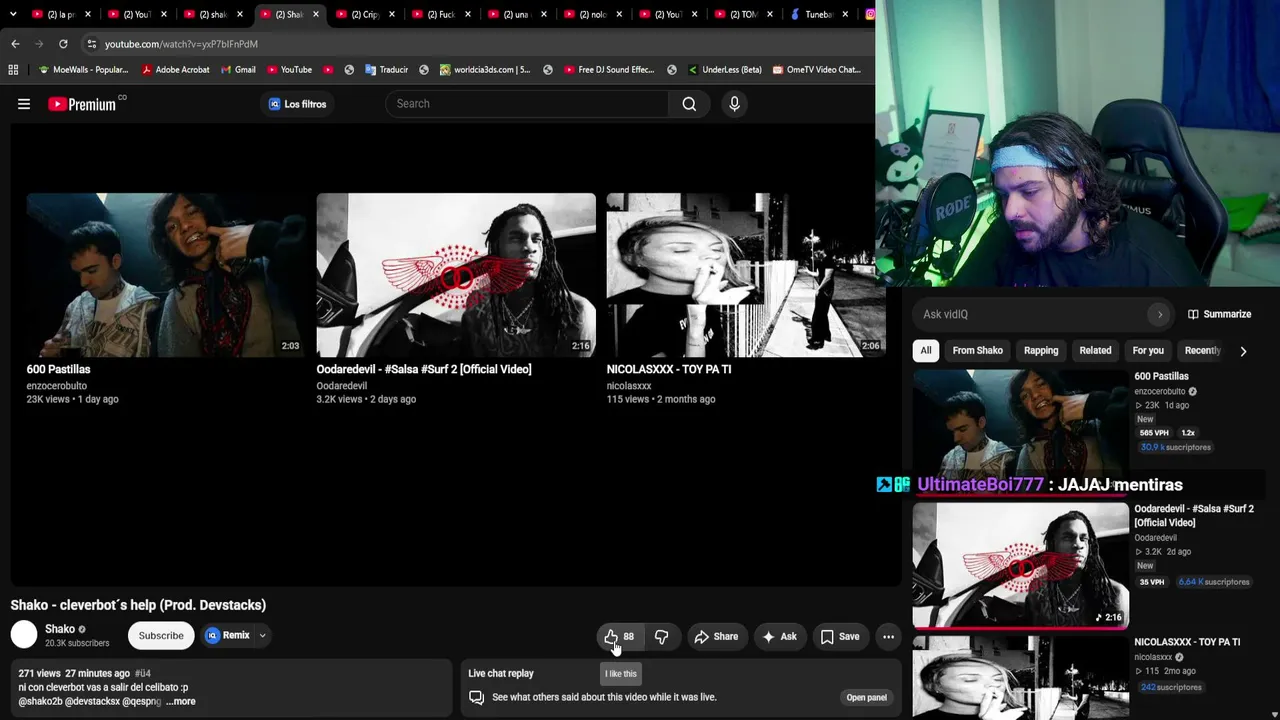
Task: Click the '30.9 k suscriptores' badge
Action: pos(1175,447)
